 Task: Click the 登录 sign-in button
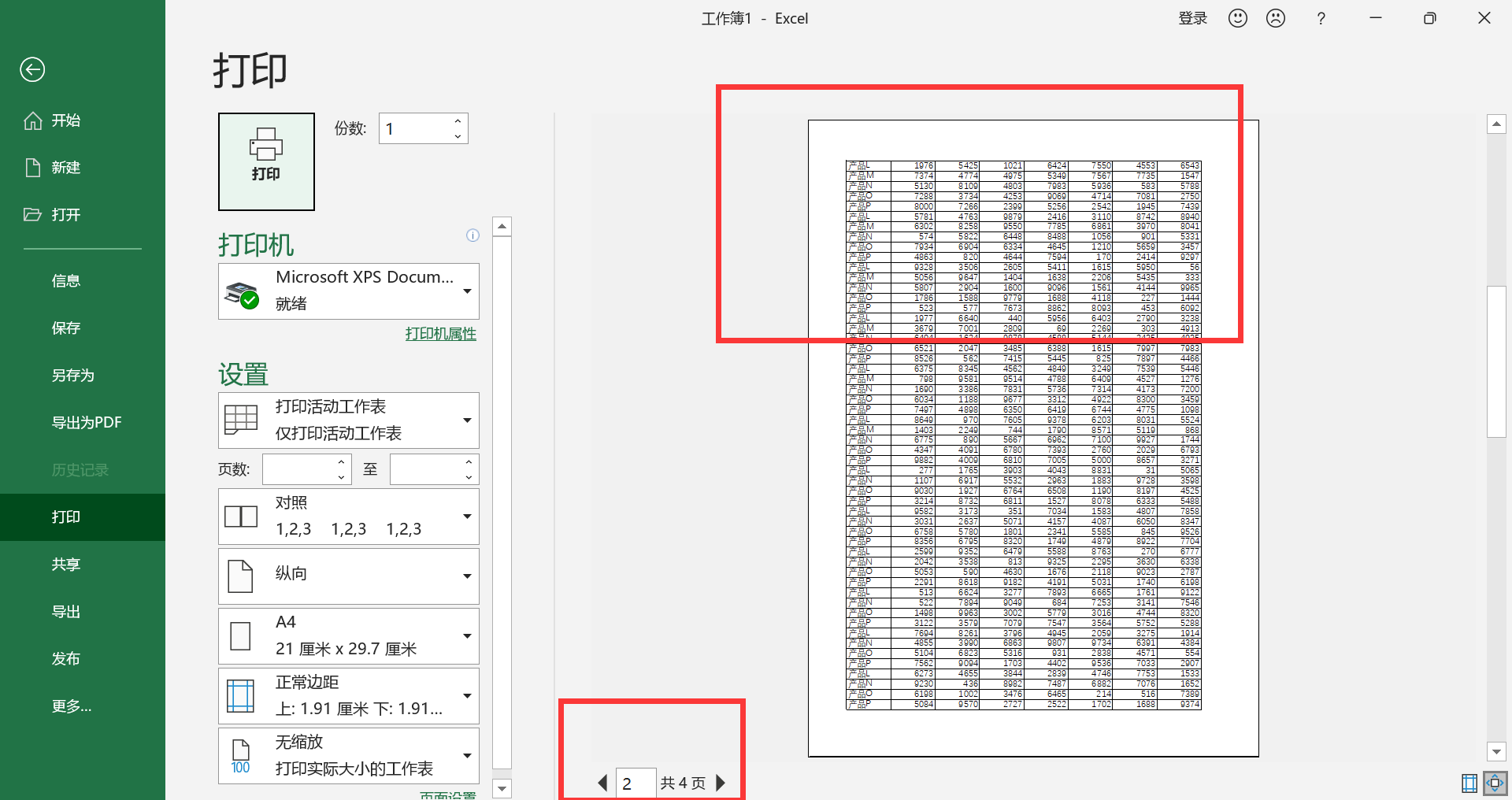click(x=1192, y=18)
